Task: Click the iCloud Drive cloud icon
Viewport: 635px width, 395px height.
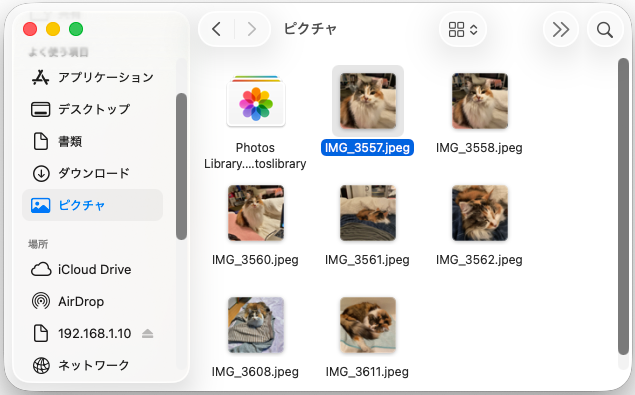Action: tap(41, 269)
